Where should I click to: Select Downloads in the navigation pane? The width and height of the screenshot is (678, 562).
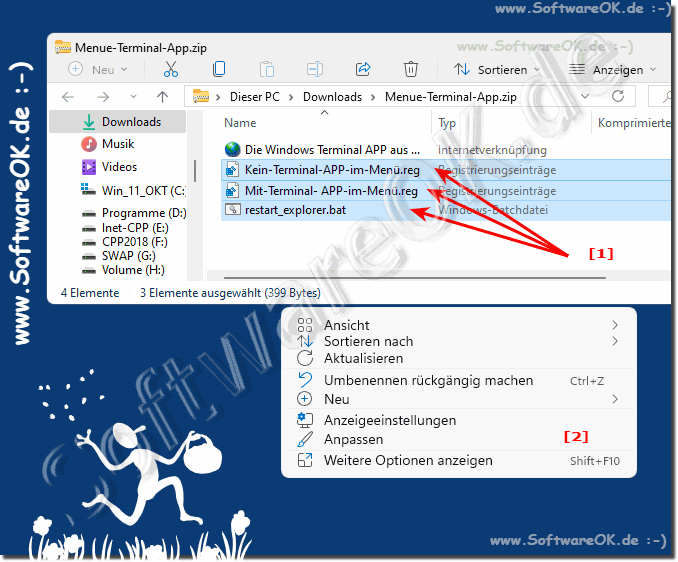click(118, 122)
